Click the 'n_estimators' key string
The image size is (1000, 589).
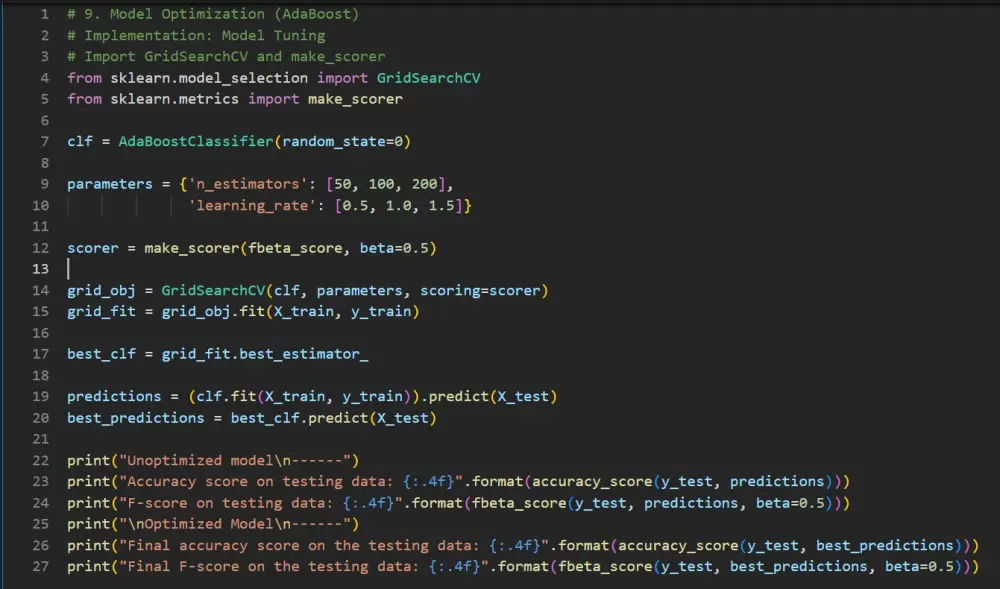248,184
